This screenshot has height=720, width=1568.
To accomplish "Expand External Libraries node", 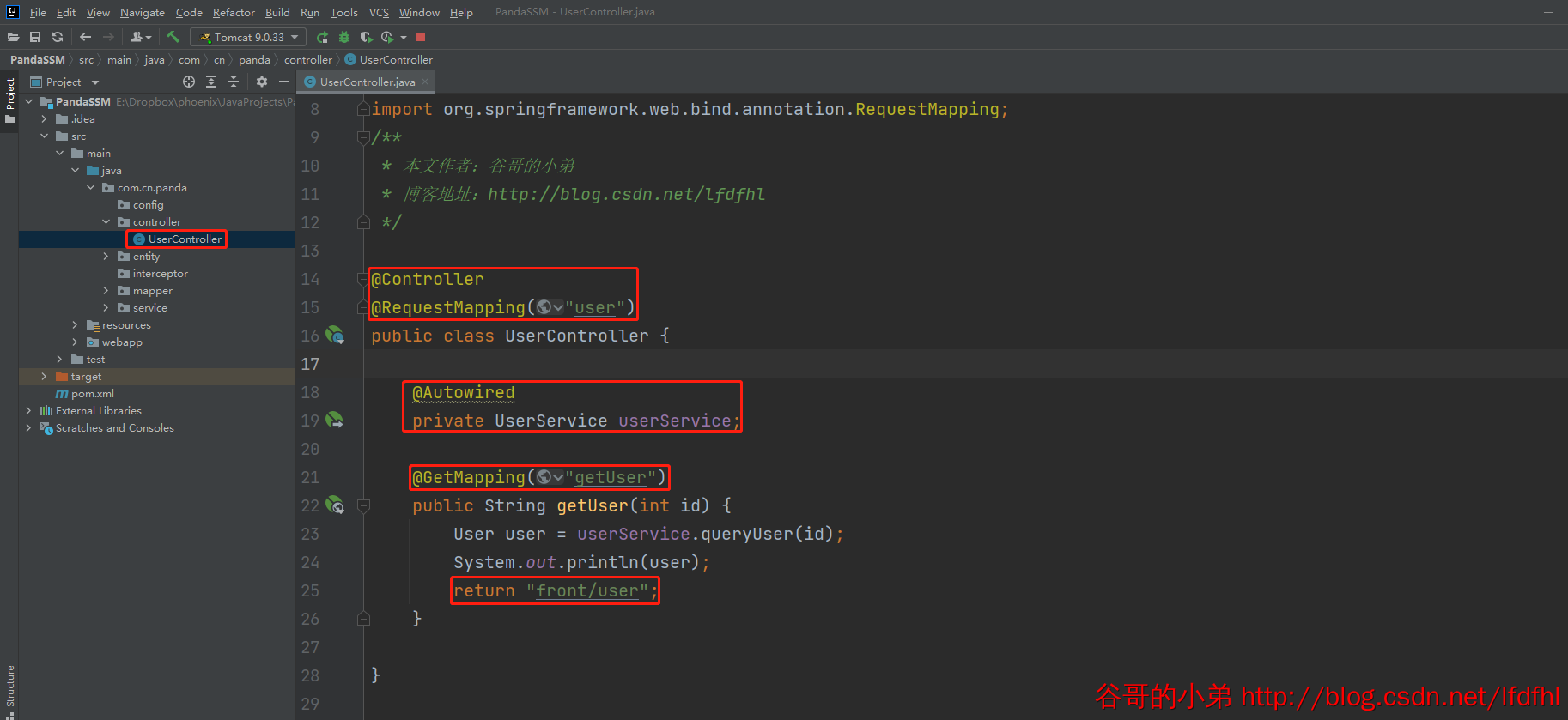I will click(x=29, y=410).
